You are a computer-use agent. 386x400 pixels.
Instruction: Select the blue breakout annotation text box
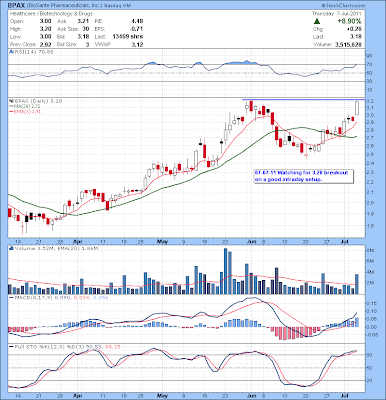304,176
